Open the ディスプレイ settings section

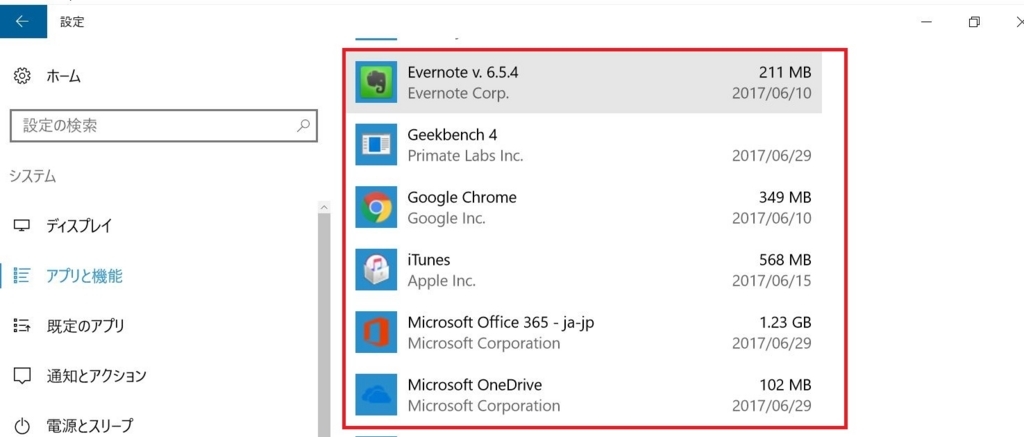79,227
